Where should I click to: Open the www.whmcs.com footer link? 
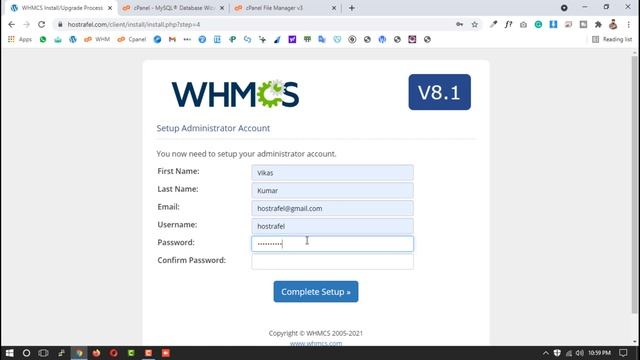[x=316, y=343]
